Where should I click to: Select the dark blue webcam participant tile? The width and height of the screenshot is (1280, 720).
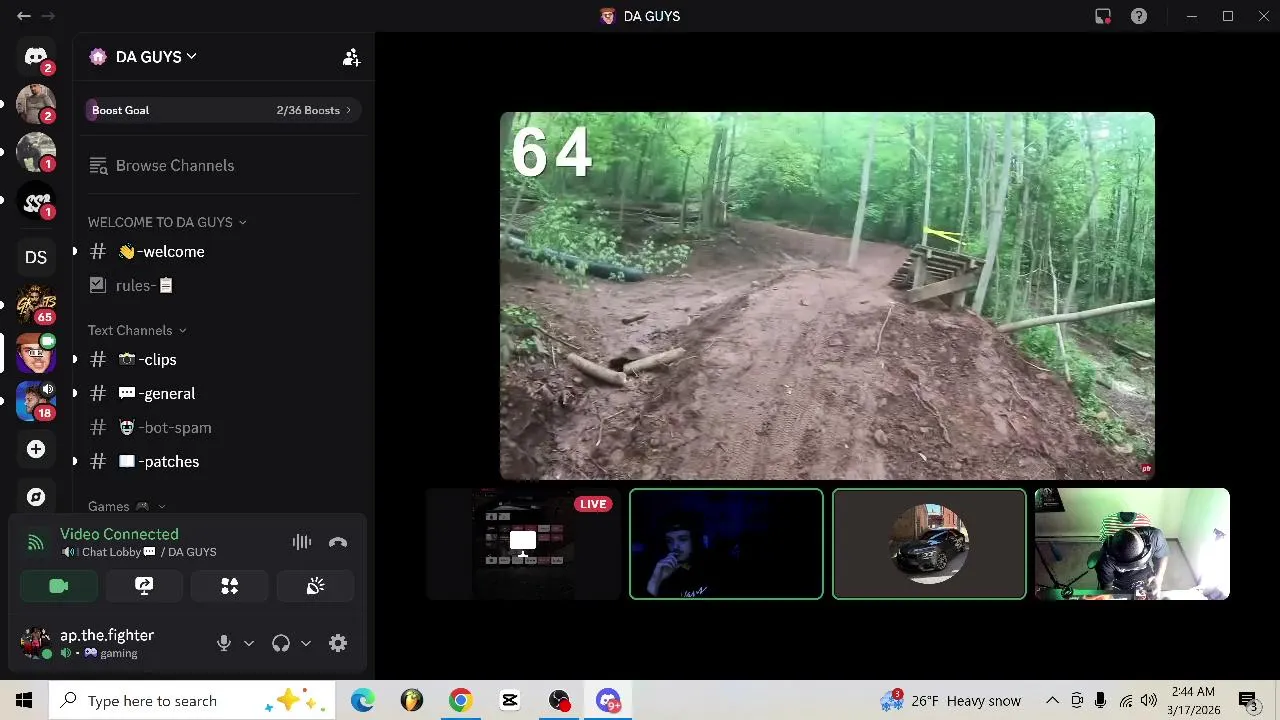tap(726, 544)
